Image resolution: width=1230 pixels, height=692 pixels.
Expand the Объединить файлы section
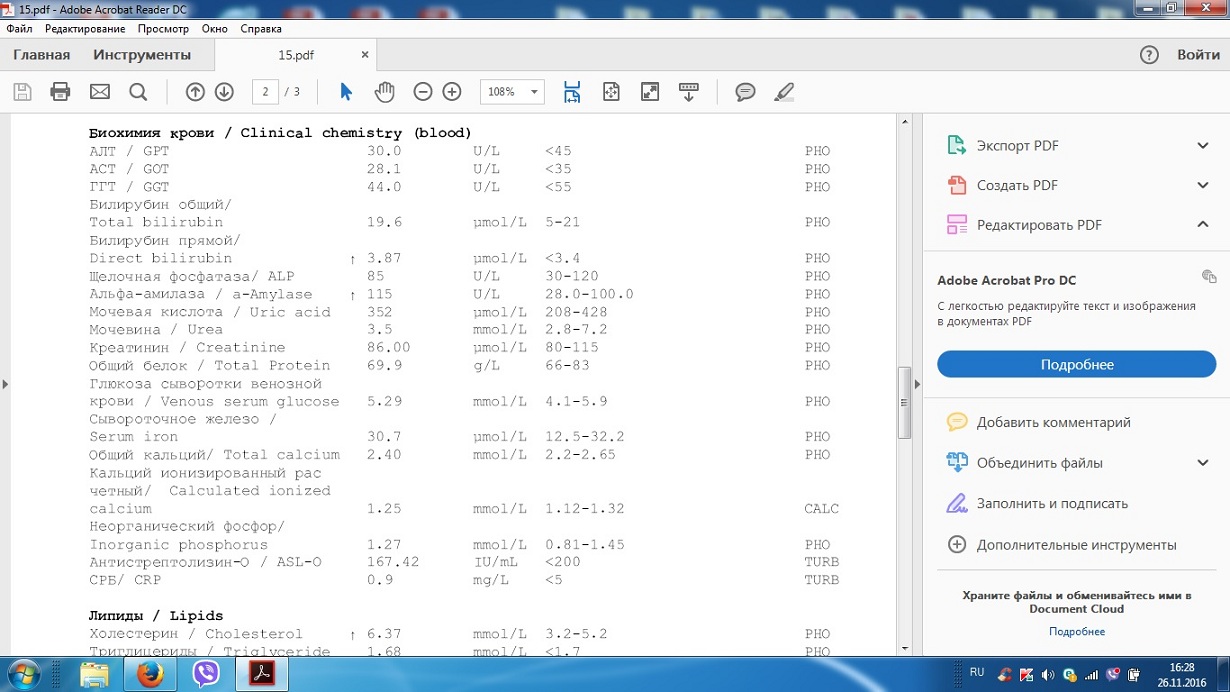coord(1202,463)
